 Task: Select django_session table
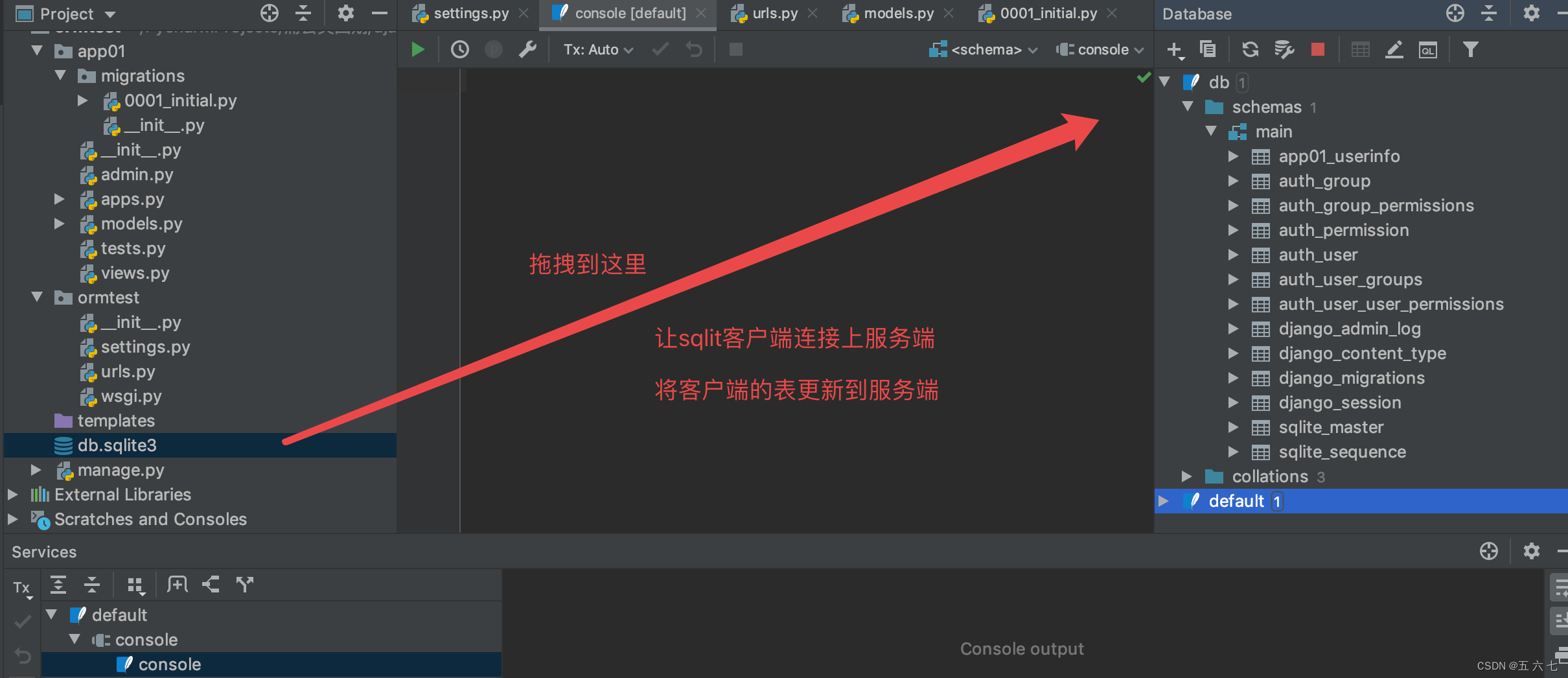click(x=1340, y=403)
